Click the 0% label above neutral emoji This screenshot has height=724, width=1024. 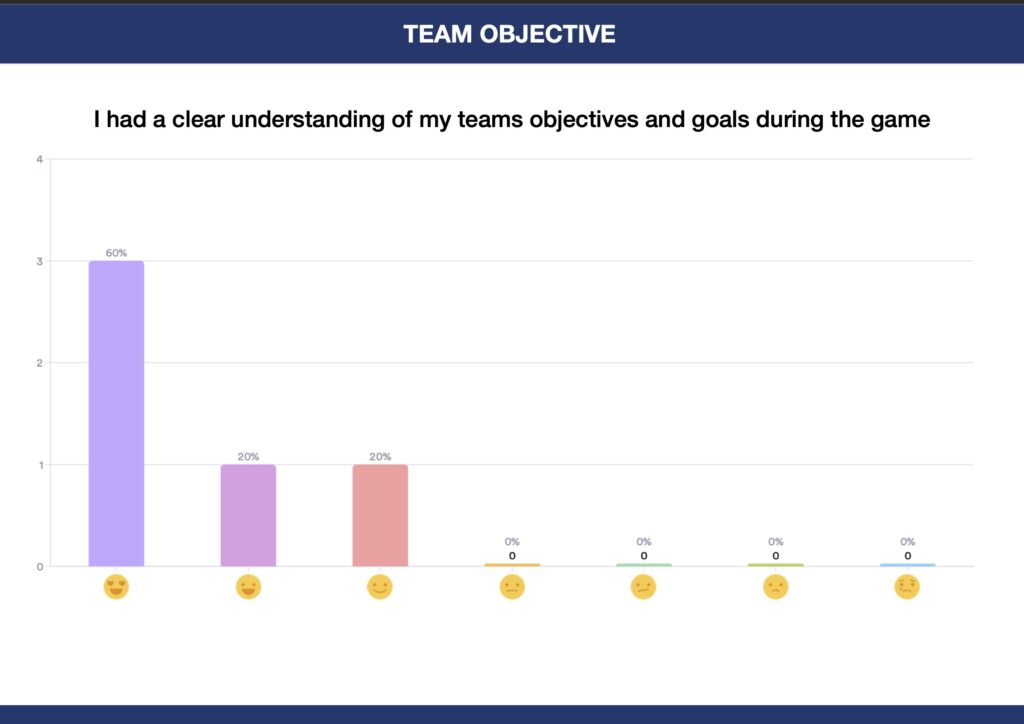click(x=512, y=541)
